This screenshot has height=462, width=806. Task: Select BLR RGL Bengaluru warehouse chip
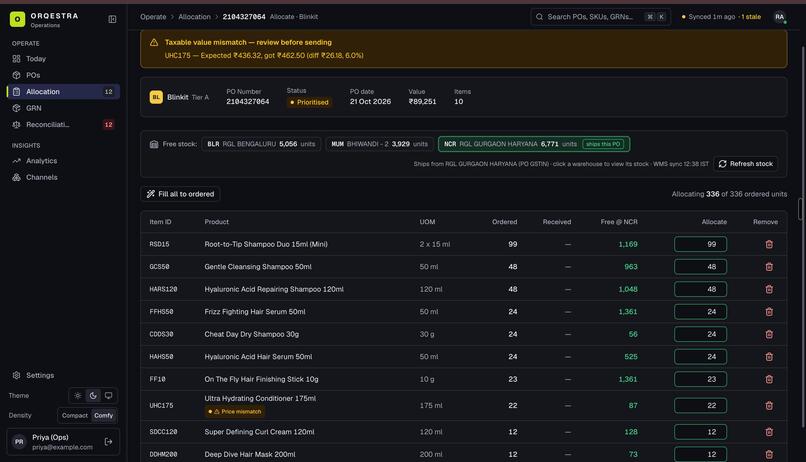coord(261,144)
